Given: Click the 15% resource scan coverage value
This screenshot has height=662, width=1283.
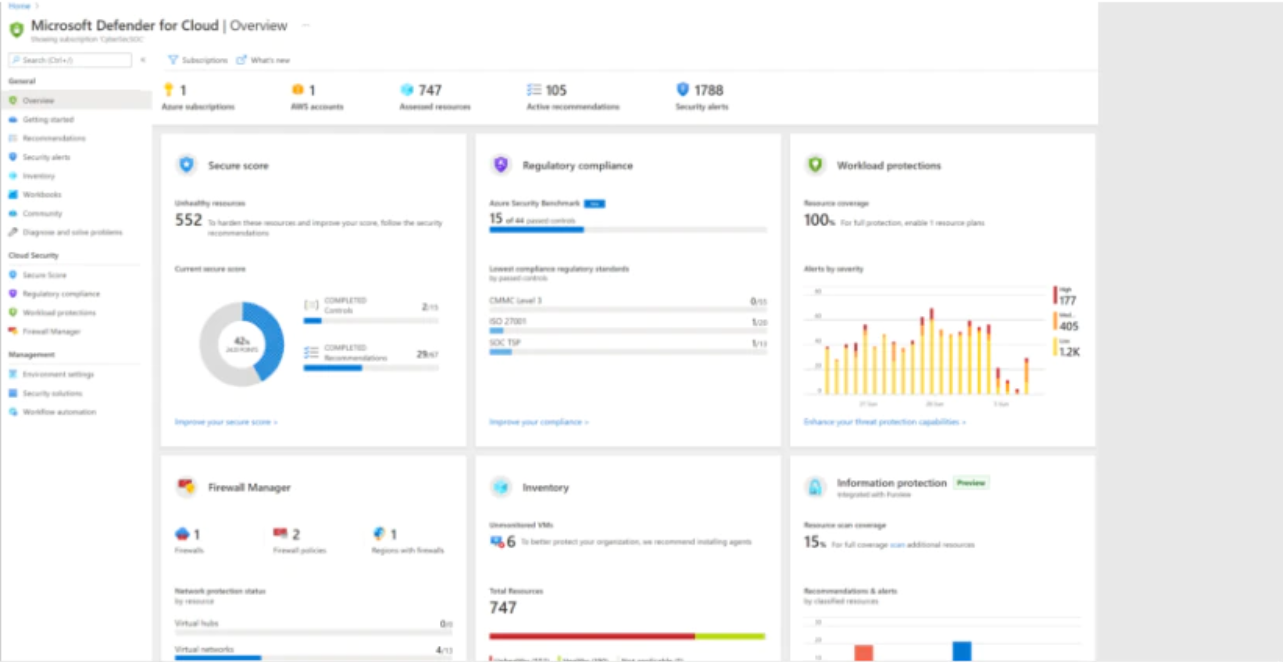Looking at the screenshot, I should [816, 543].
